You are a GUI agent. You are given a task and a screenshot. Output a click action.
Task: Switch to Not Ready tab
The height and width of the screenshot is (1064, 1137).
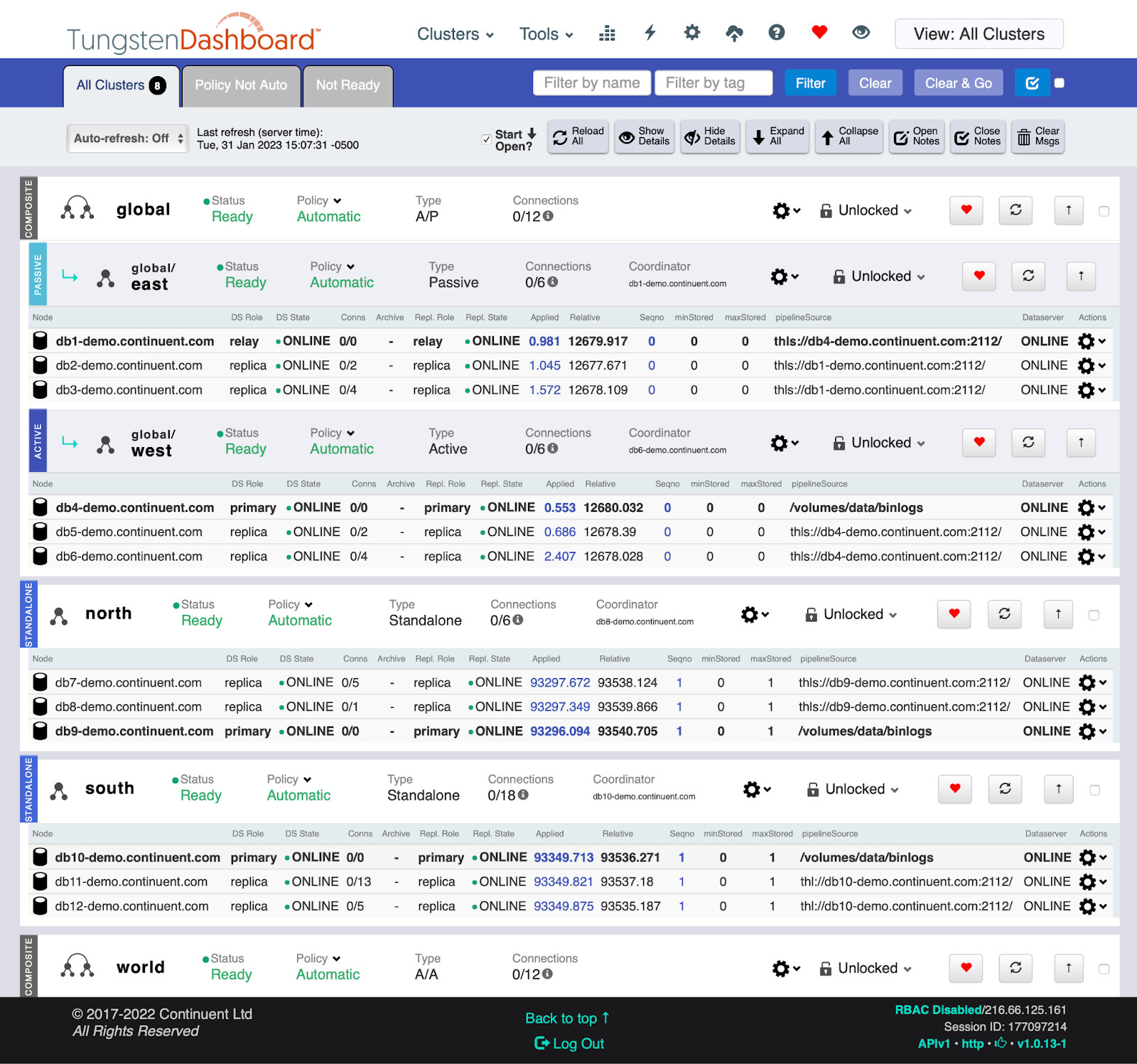(x=347, y=85)
